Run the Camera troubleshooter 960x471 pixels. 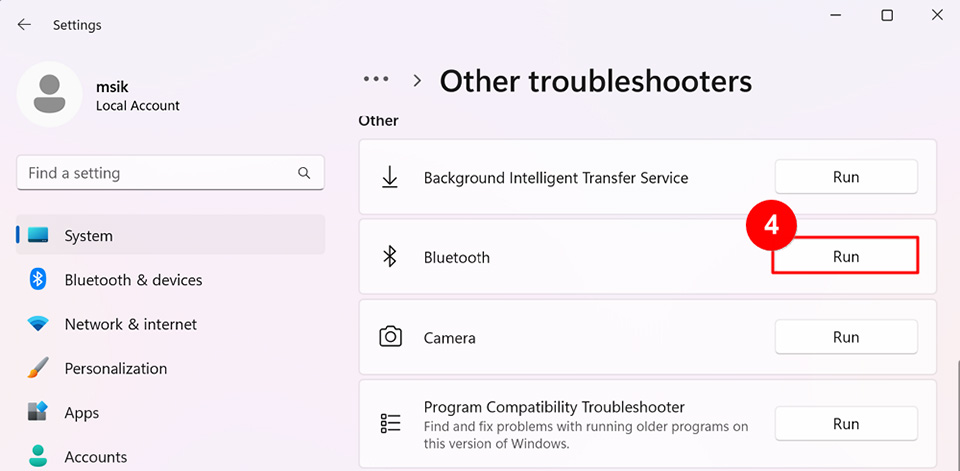pos(846,337)
